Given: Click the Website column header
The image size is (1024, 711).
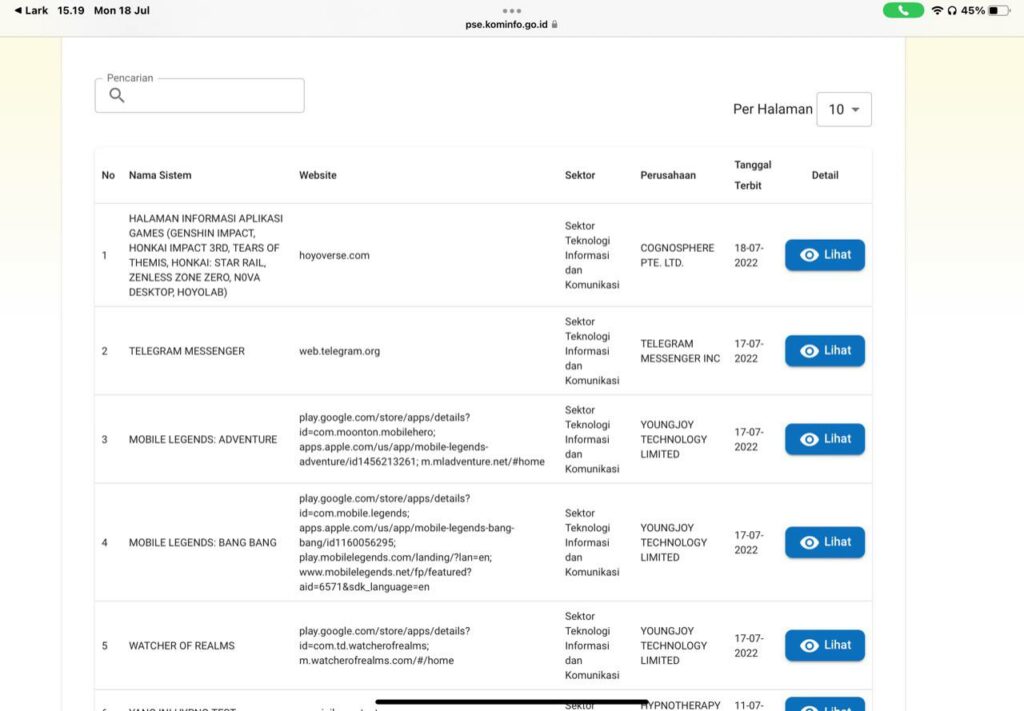Looking at the screenshot, I should [x=318, y=175].
